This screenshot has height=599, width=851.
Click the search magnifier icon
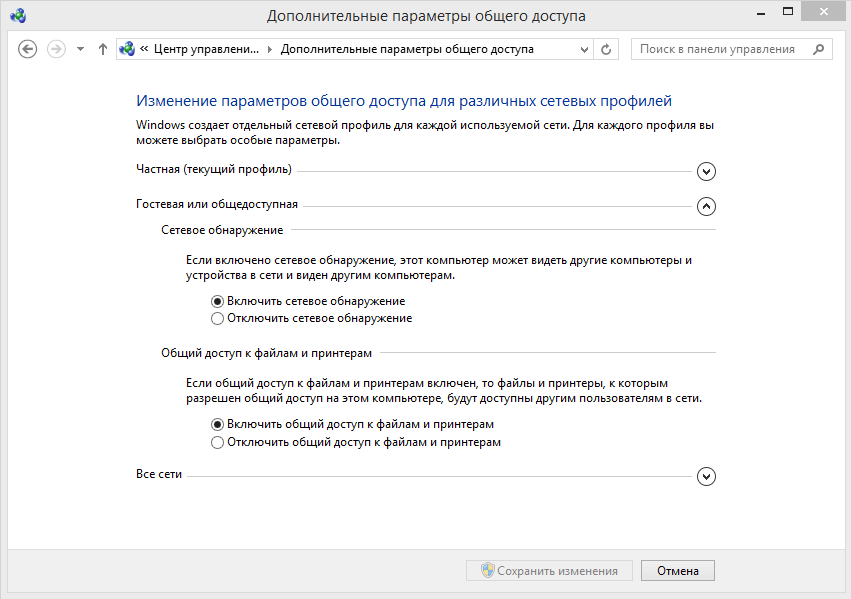tap(817, 49)
